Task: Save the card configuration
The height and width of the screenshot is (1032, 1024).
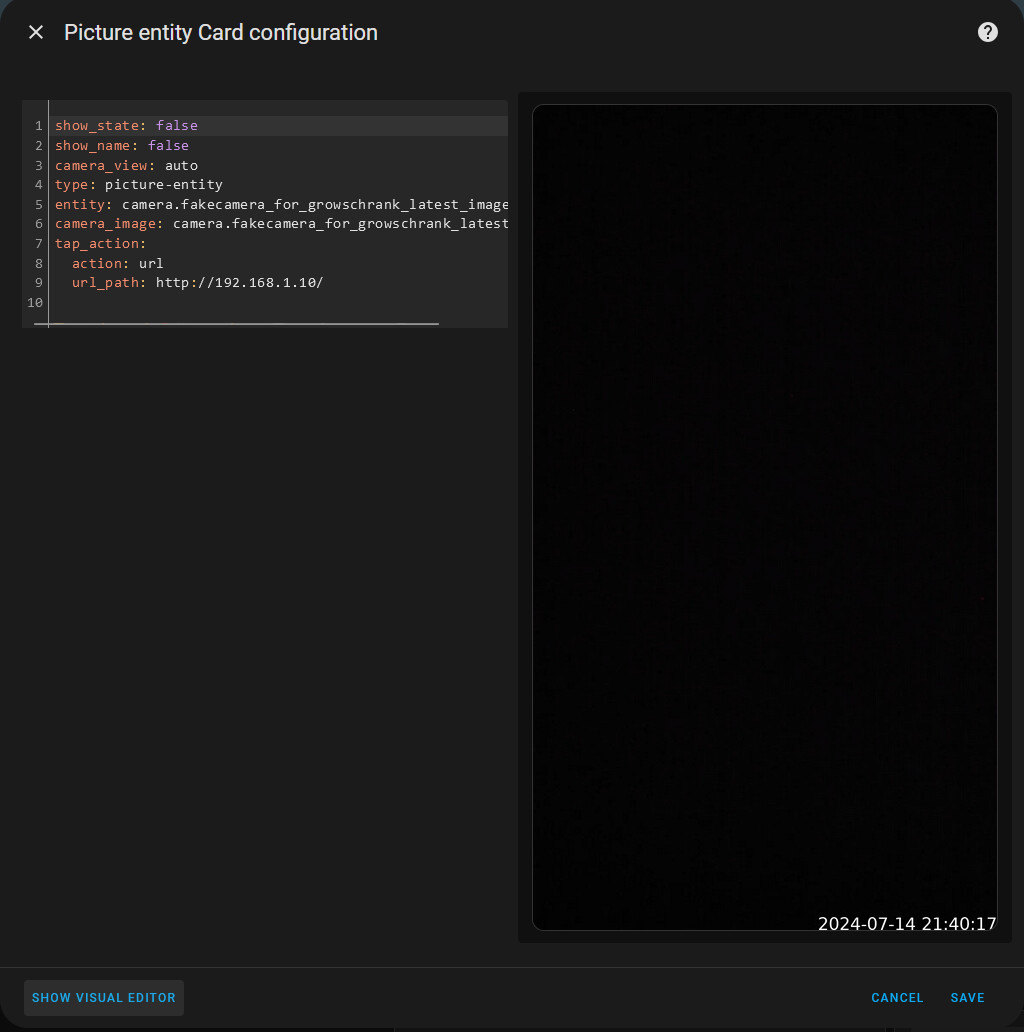Action: point(967,997)
